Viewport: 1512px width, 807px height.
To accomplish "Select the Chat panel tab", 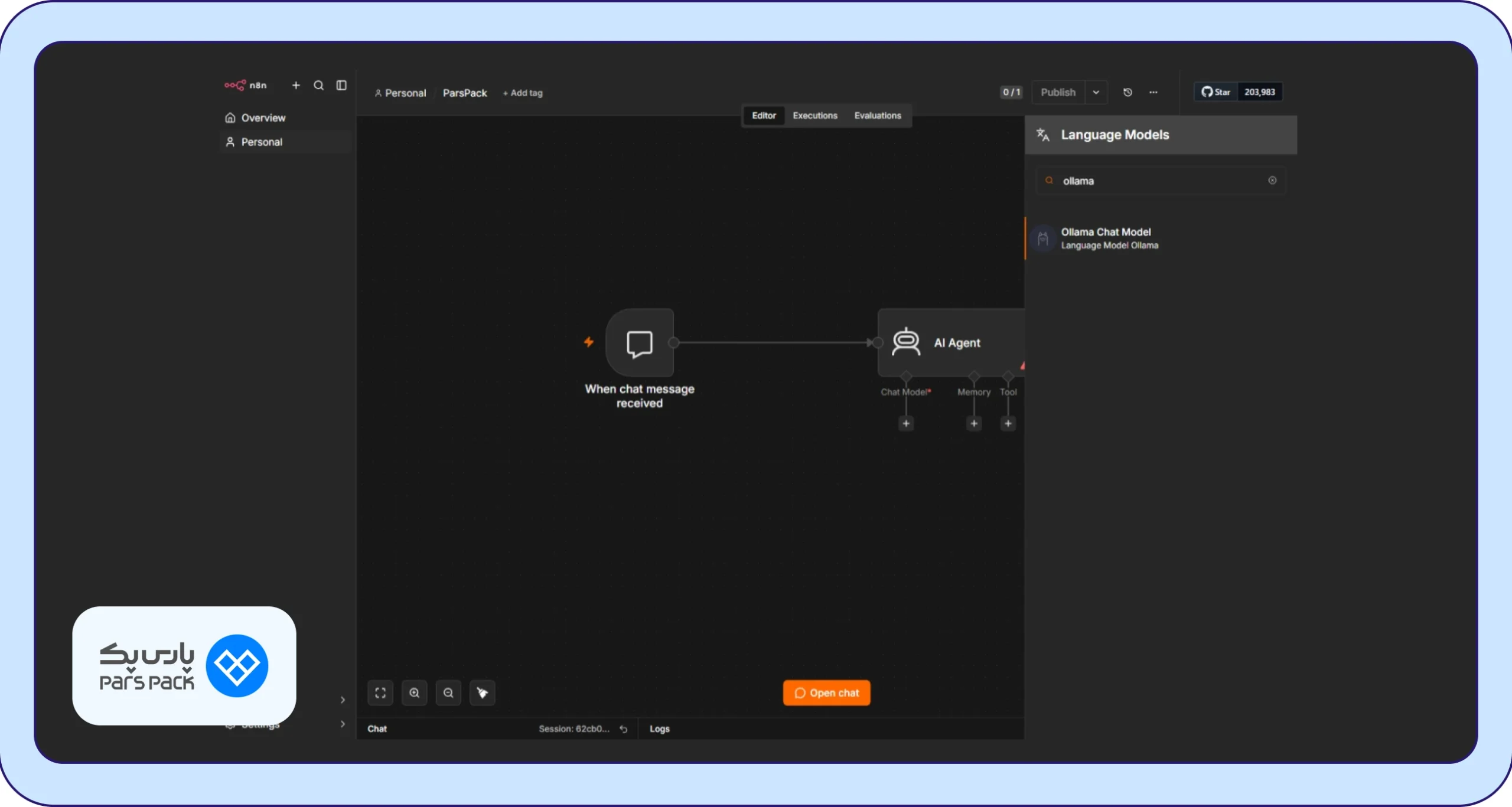I will (x=377, y=730).
